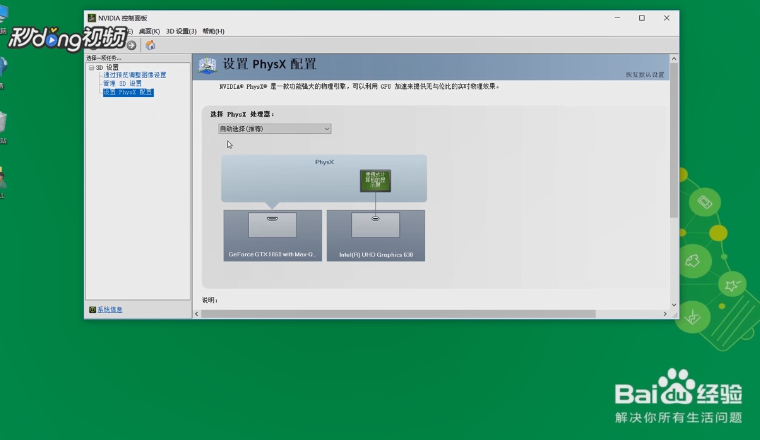Collapse the 3D 设置 tree node
760x440 pixels.
[x=91, y=68]
